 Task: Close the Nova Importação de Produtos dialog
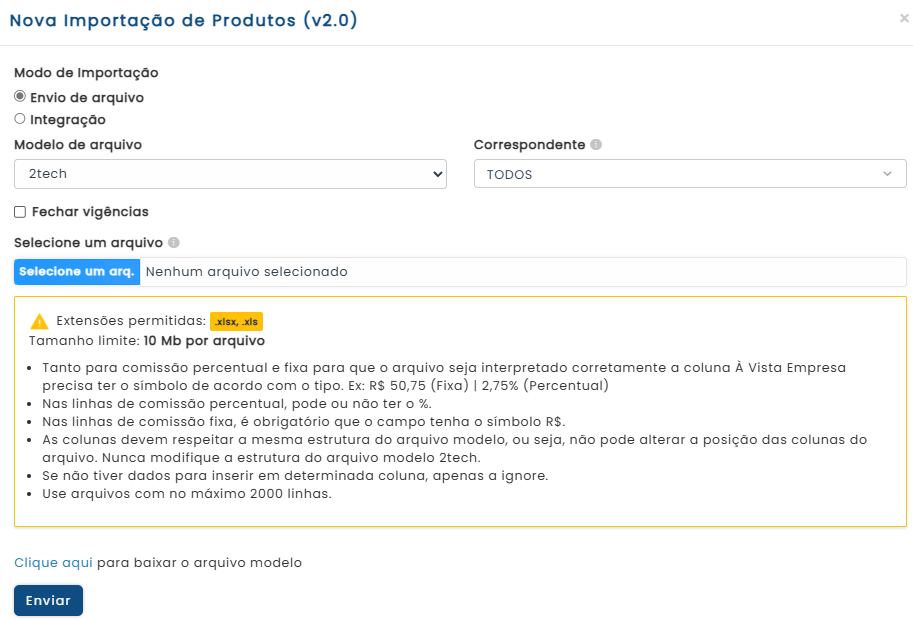pyautogui.click(x=904, y=18)
